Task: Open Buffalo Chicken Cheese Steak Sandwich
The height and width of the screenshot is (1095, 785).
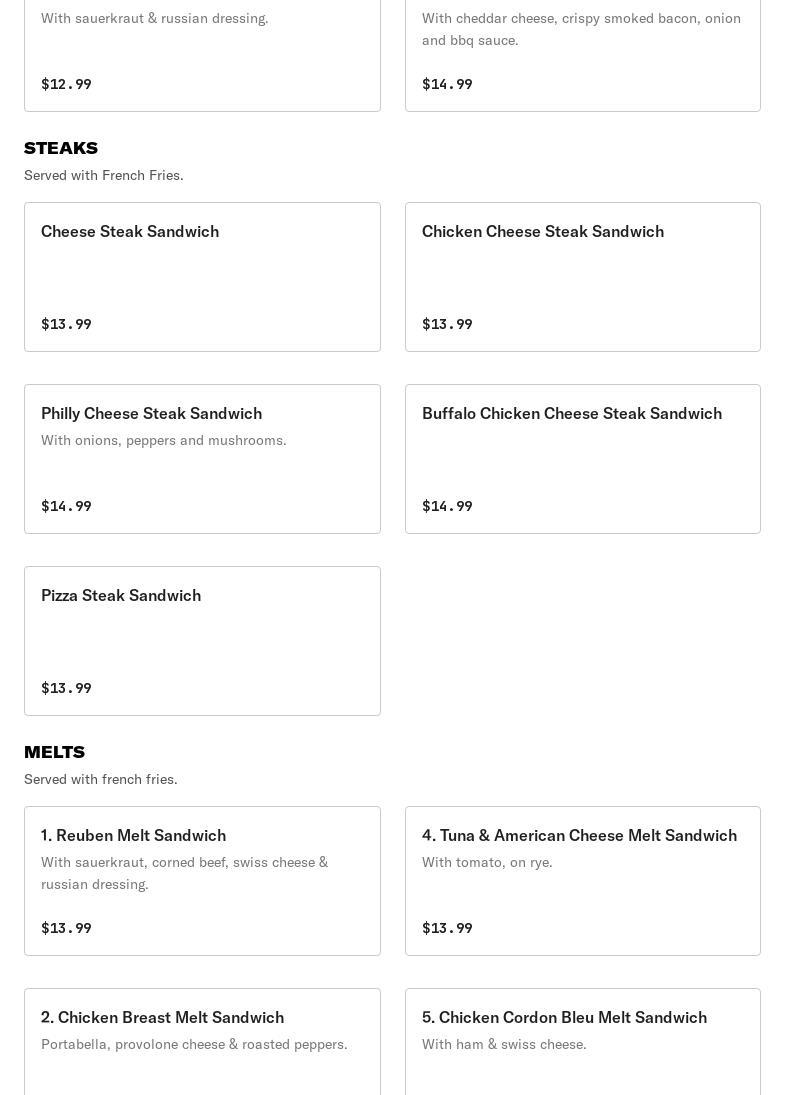Action: tap(582, 459)
